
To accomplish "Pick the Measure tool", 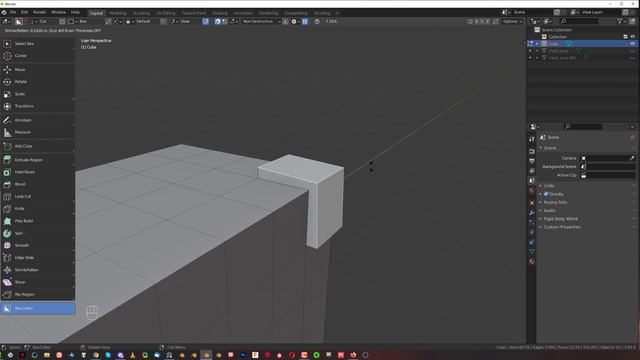I will (x=38, y=132).
